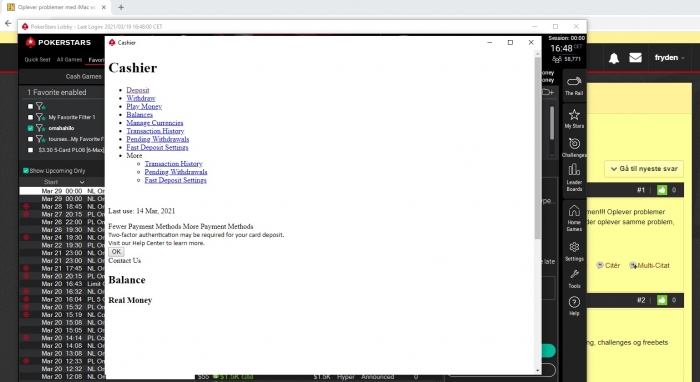The width and height of the screenshot is (700, 382).
Task: Click More Payment Methods text
Action: (x=218, y=226)
